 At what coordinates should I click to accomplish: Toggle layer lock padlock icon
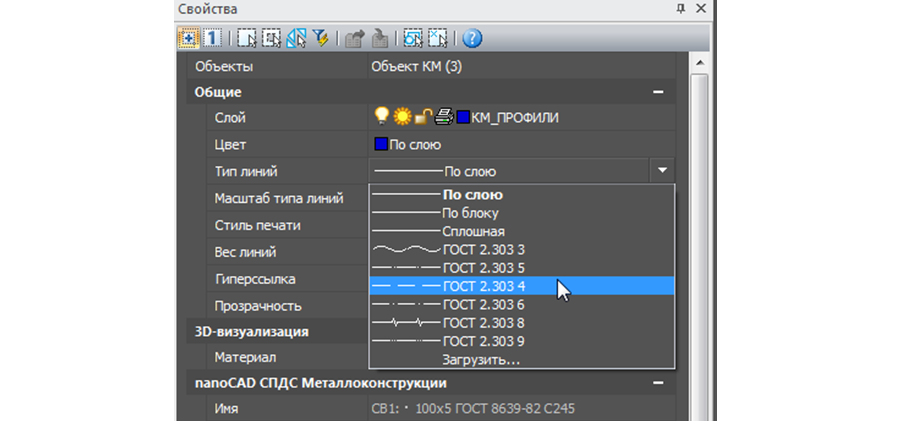(423, 117)
